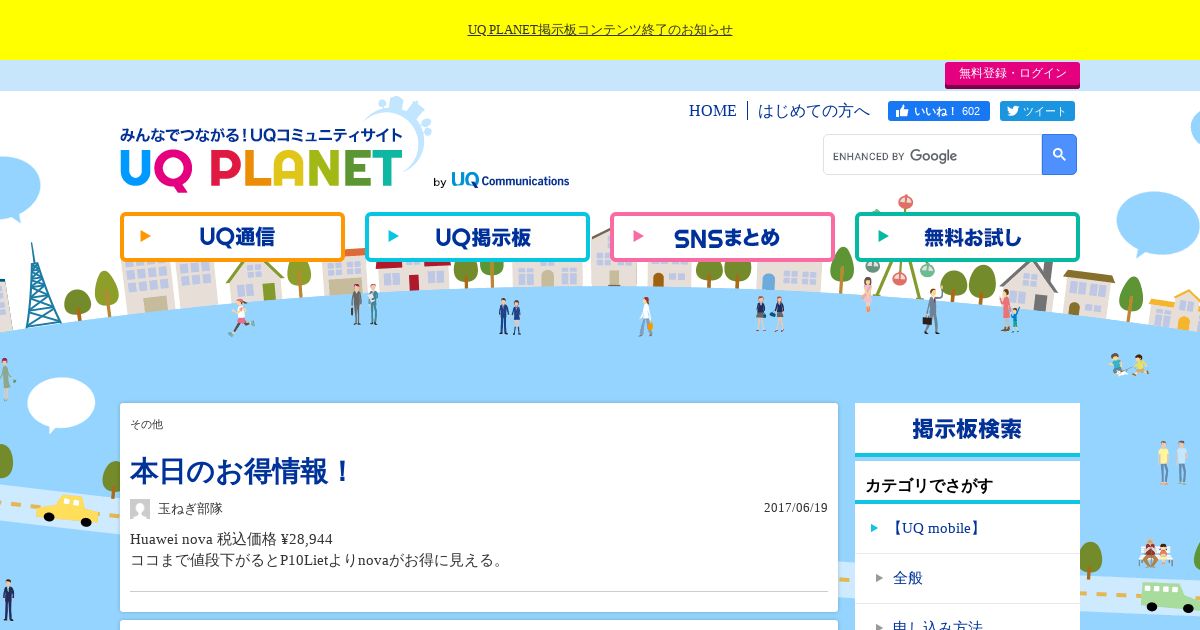Click the その他 category label
The height and width of the screenshot is (630, 1200).
146,425
